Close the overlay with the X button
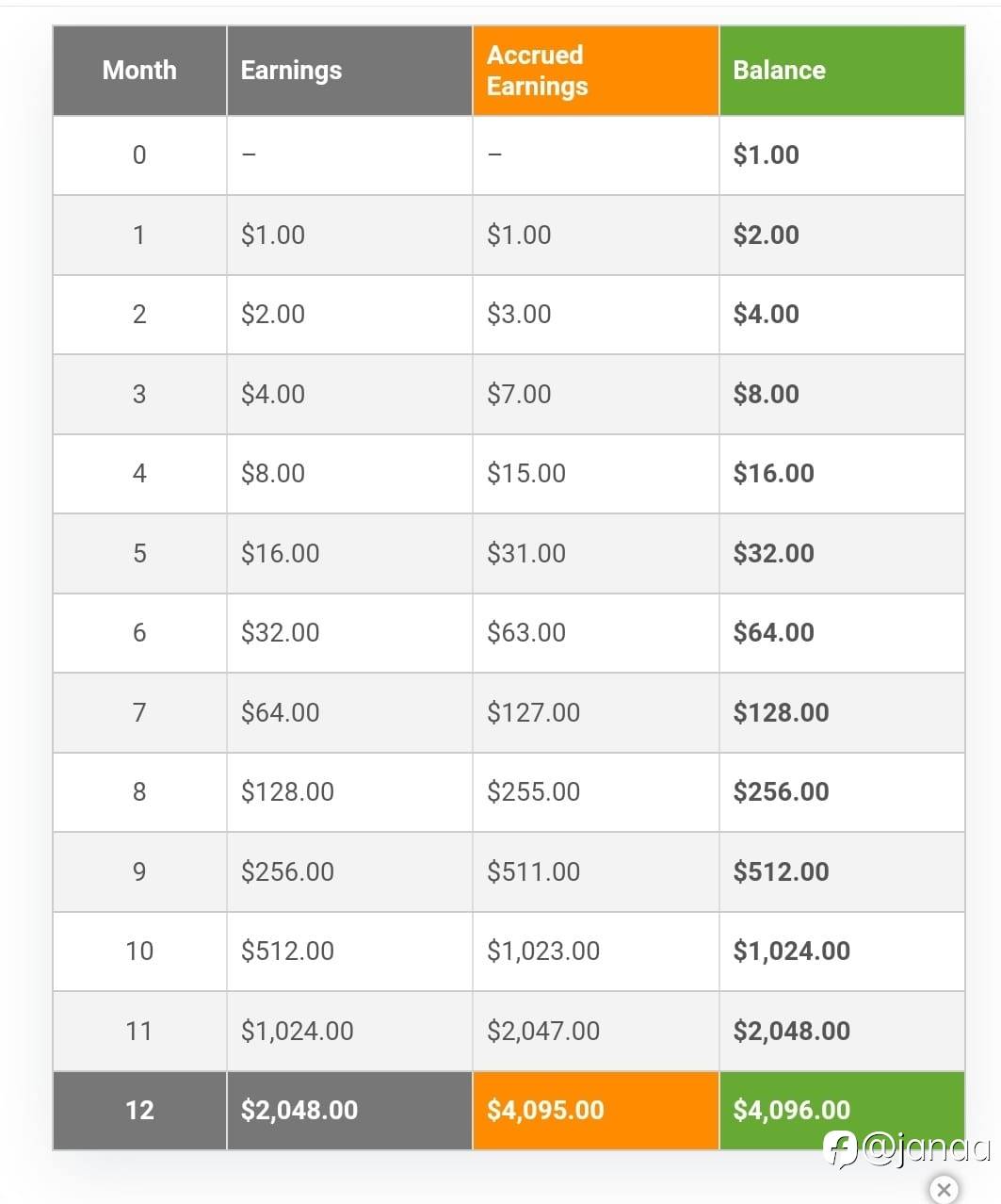The width and height of the screenshot is (1001, 1204). click(x=944, y=1190)
